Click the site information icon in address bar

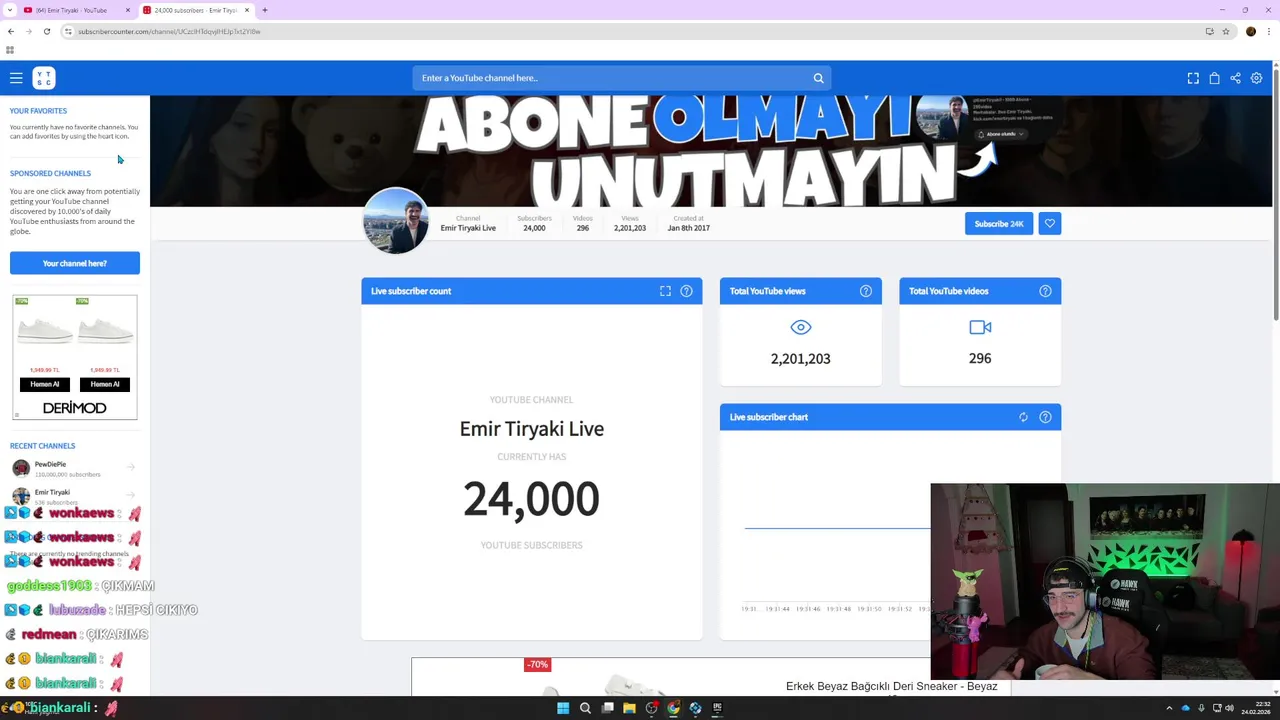[x=68, y=31]
